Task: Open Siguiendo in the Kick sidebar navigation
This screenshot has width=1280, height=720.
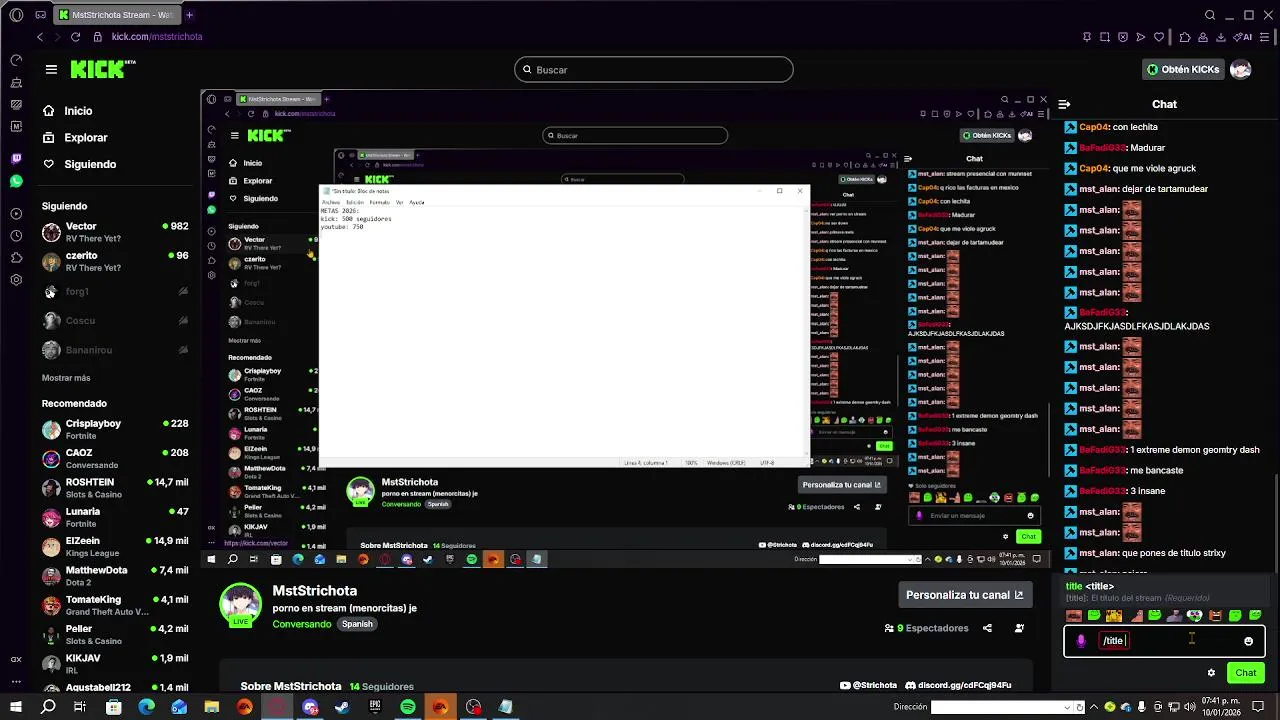Action: coord(78,164)
